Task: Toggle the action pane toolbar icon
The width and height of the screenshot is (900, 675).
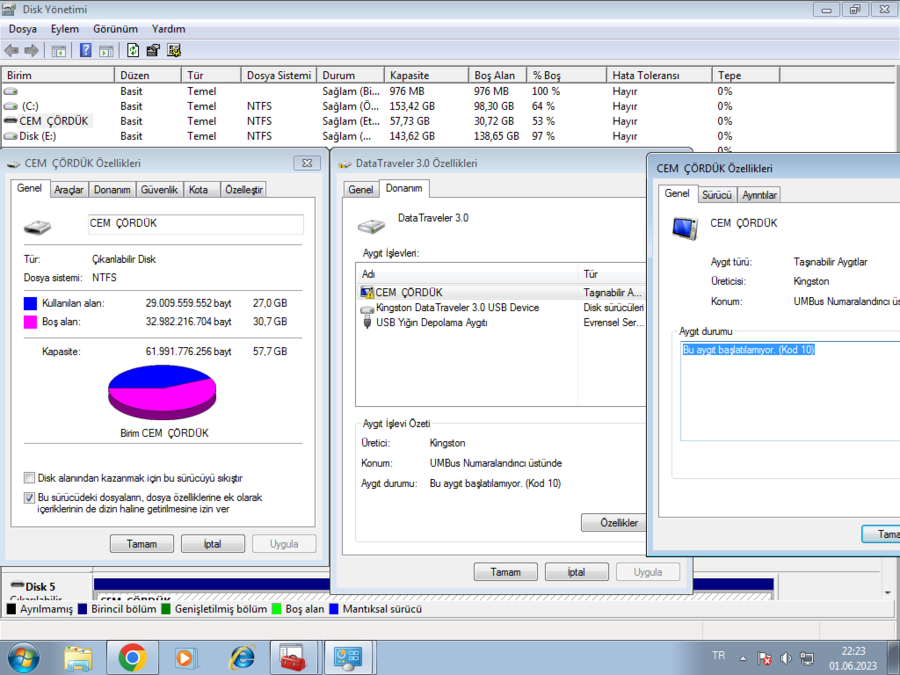Action: click(x=106, y=51)
